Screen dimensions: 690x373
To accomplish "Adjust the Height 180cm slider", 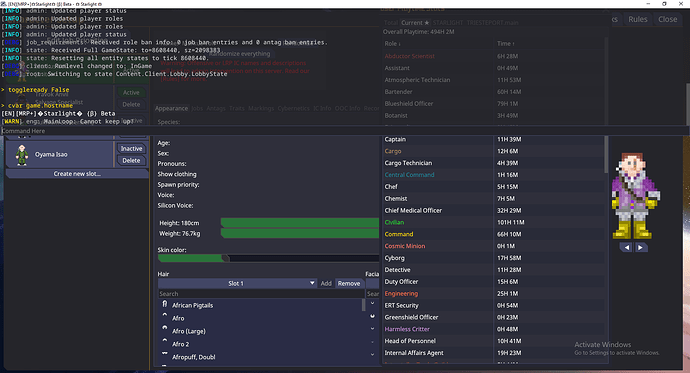I will pyautogui.click(x=300, y=223).
